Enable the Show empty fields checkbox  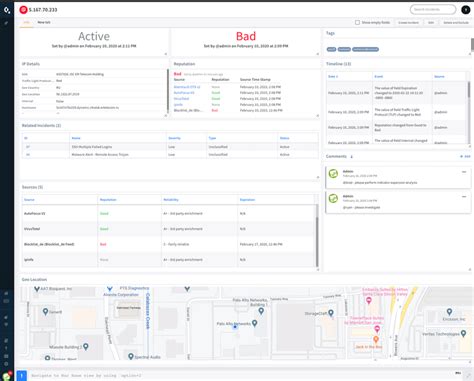(x=357, y=22)
